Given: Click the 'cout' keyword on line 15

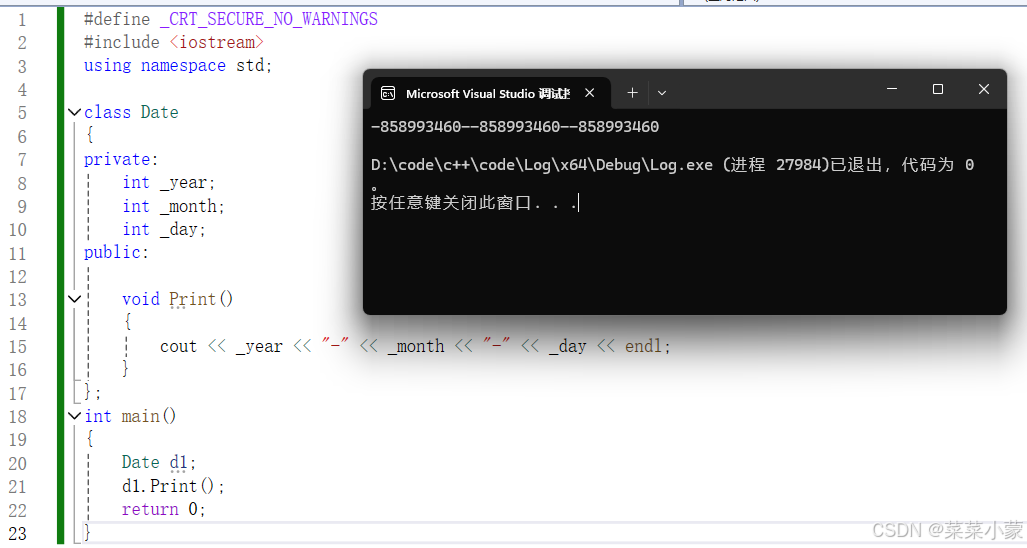Looking at the screenshot, I should click(178, 346).
